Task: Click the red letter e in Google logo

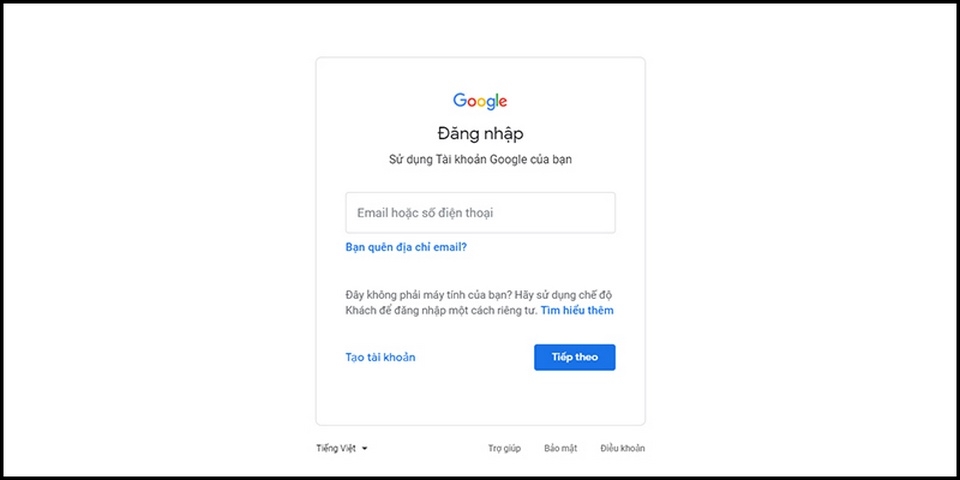Action: 503,102
